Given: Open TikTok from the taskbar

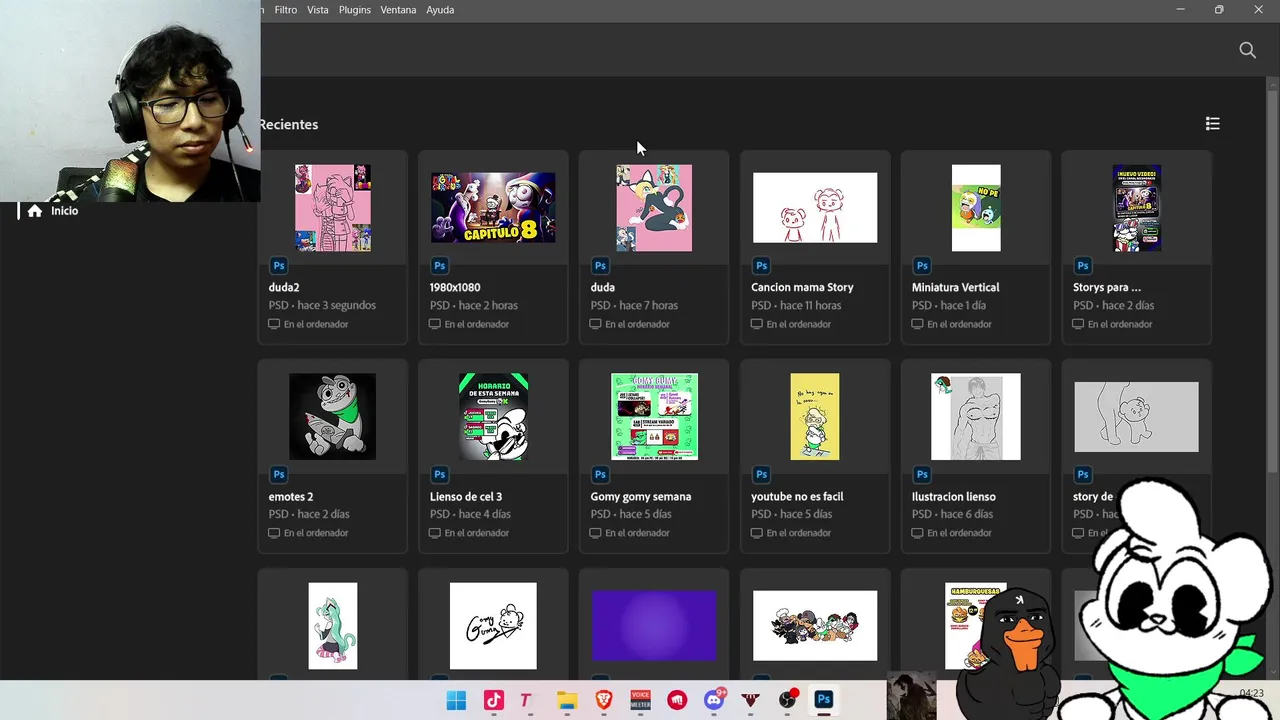Looking at the screenshot, I should tap(493, 700).
